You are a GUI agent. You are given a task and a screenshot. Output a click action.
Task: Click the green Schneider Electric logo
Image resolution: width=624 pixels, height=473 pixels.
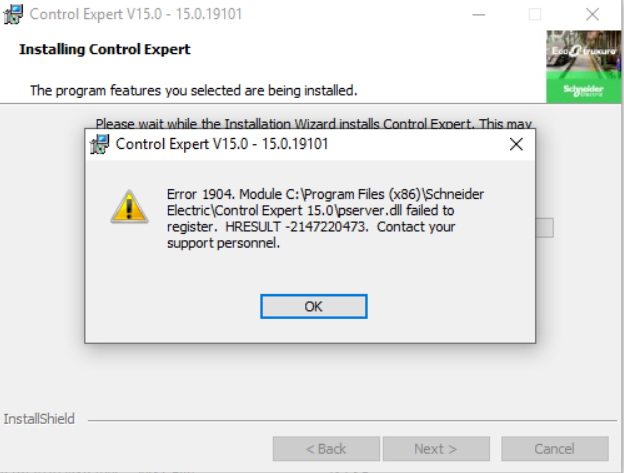click(x=583, y=90)
